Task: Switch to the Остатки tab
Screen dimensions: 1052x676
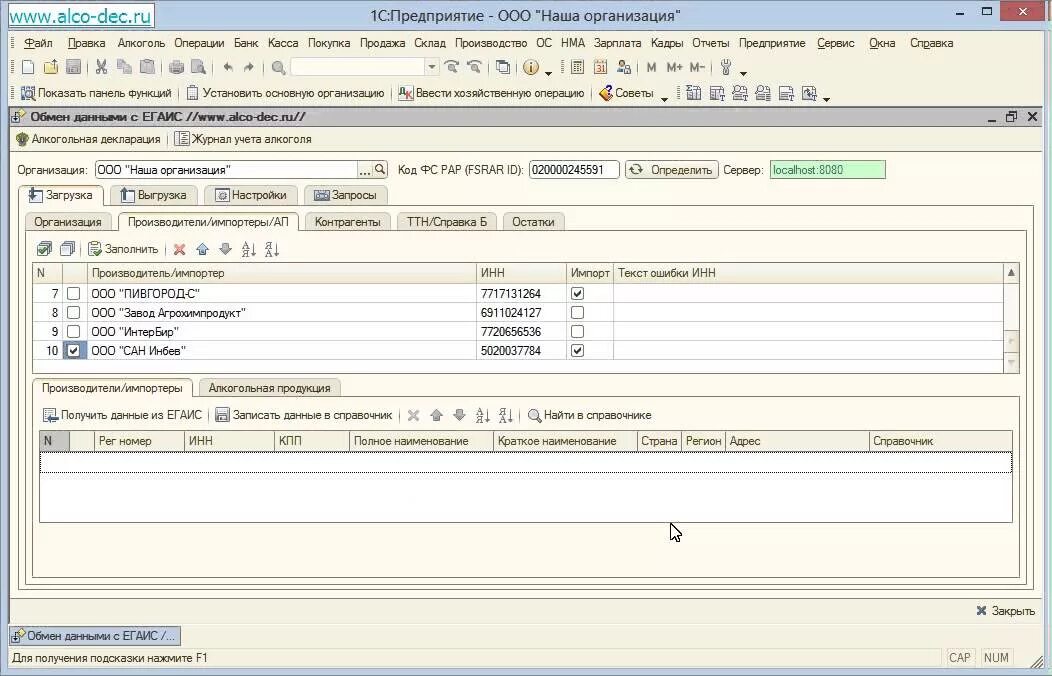Action: tap(533, 222)
